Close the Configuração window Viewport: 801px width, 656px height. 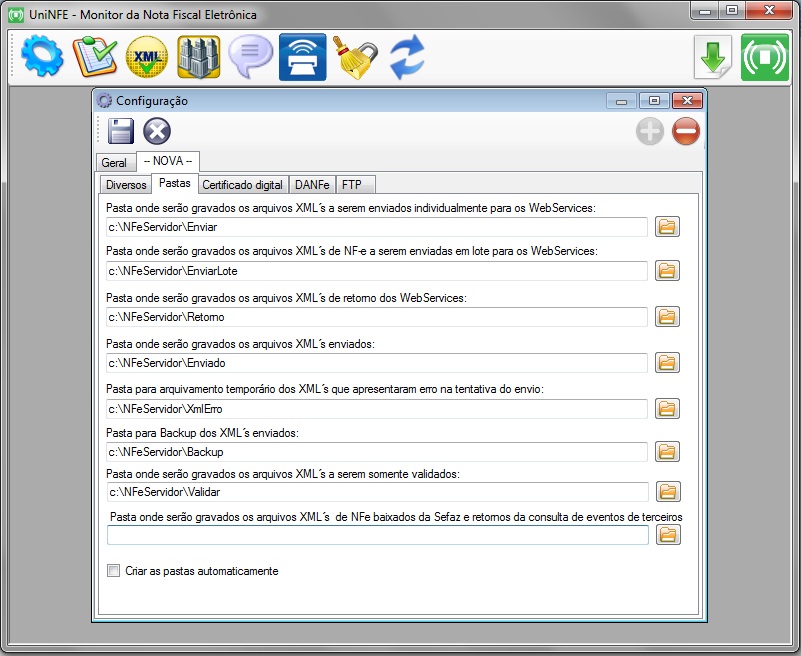click(687, 101)
